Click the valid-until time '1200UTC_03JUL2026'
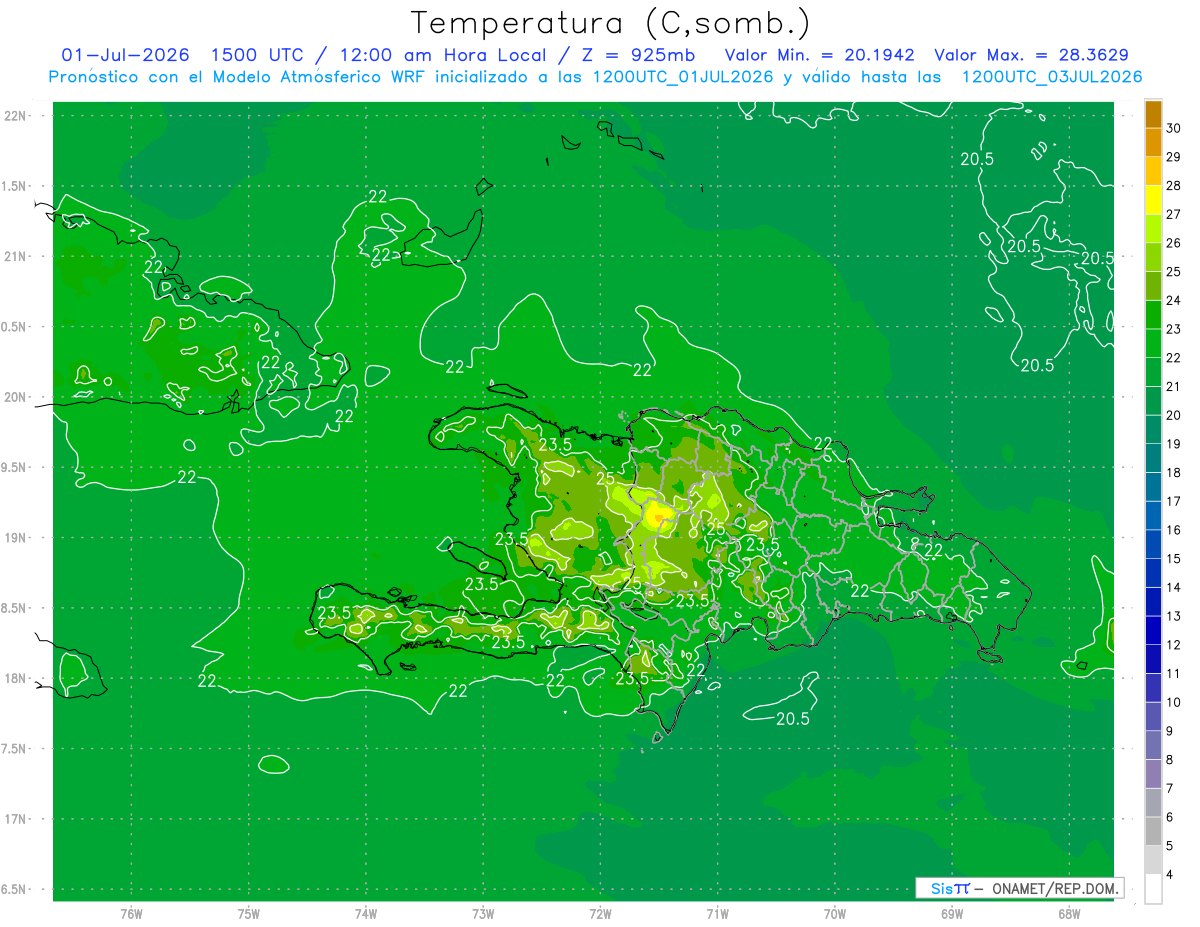 point(1052,77)
